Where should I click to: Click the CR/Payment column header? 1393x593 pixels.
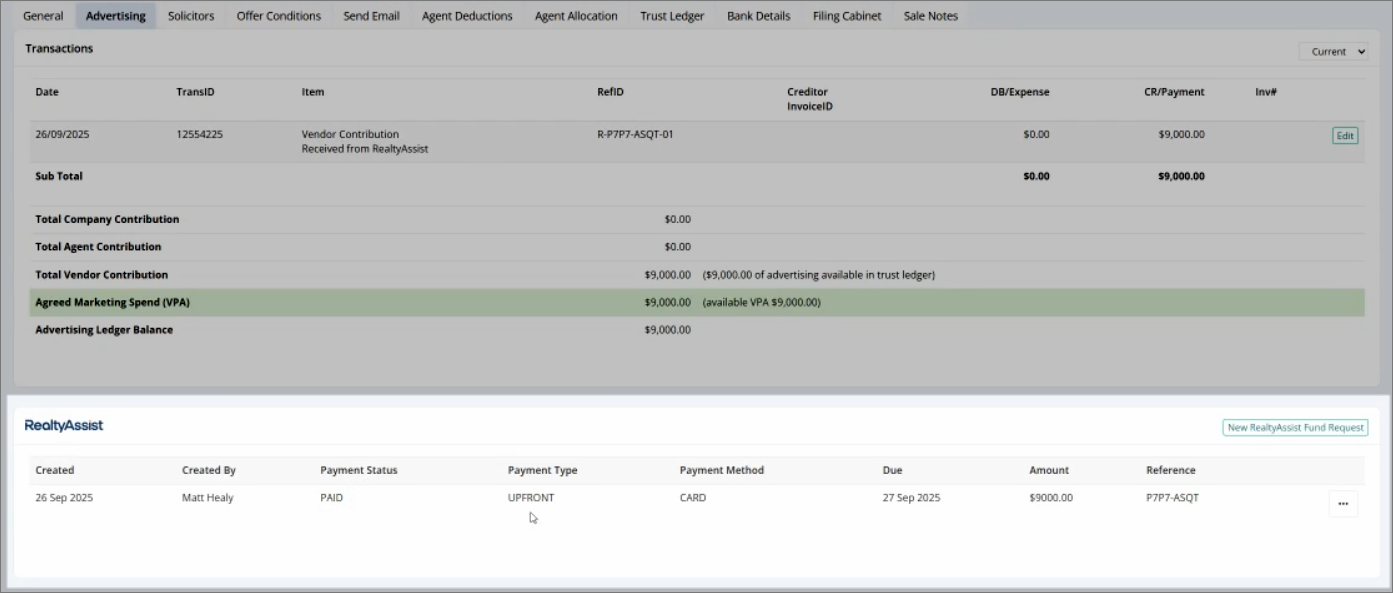[1174, 92]
